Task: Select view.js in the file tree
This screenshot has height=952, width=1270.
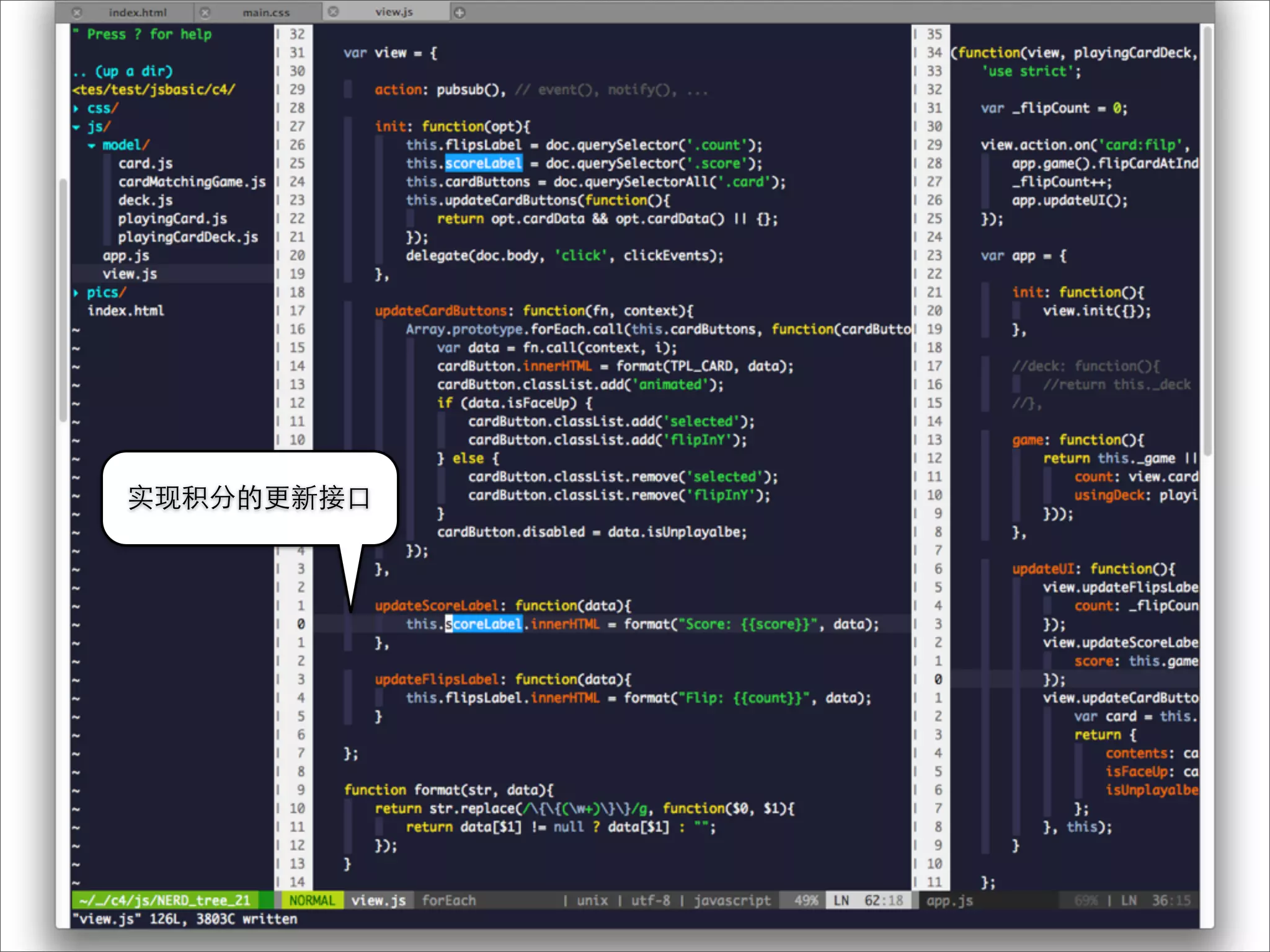Action: coord(130,274)
